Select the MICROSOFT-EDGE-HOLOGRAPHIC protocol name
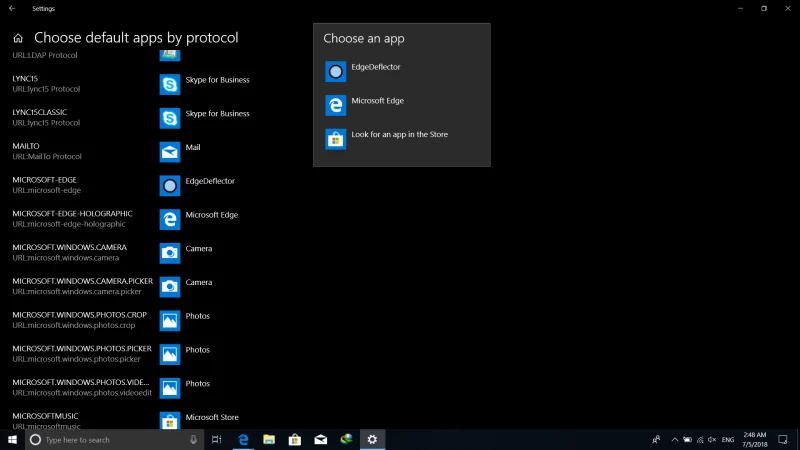800x450 pixels. pyautogui.click(x=72, y=213)
